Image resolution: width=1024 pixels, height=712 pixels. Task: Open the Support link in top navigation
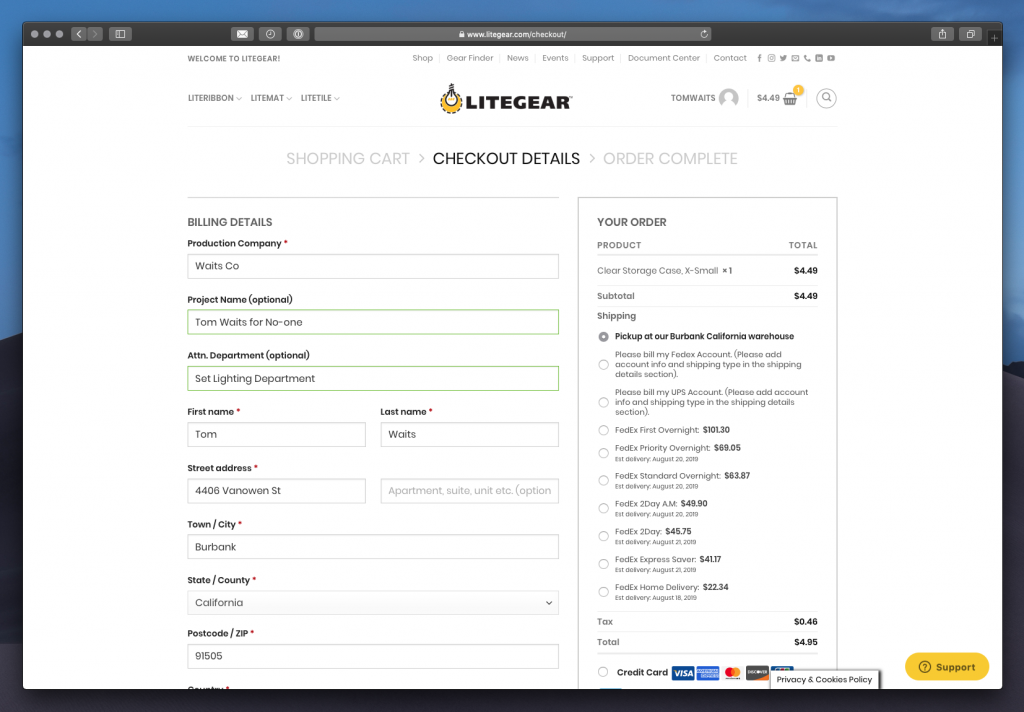point(598,58)
